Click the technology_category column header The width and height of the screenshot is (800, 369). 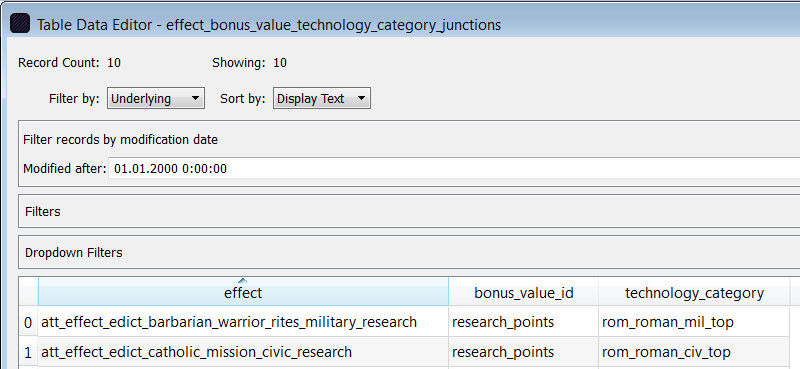[694, 292]
